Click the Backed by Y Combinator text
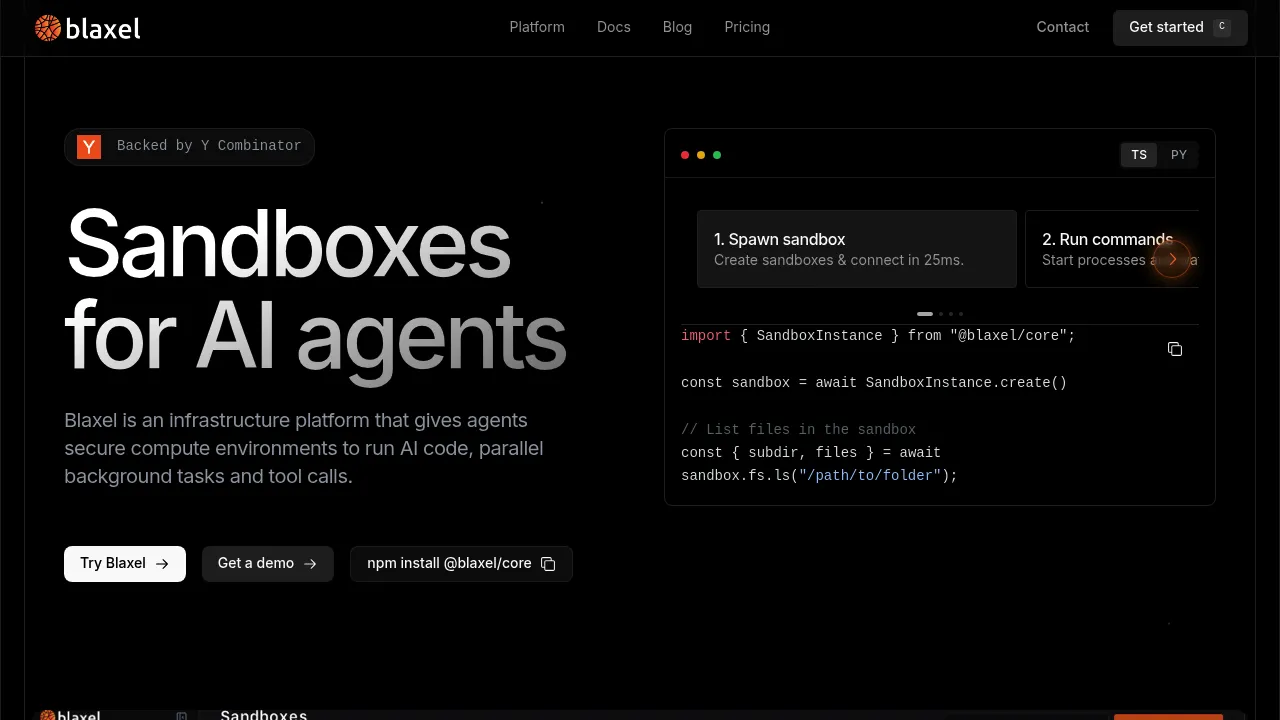This screenshot has width=1280, height=720. coord(209,146)
